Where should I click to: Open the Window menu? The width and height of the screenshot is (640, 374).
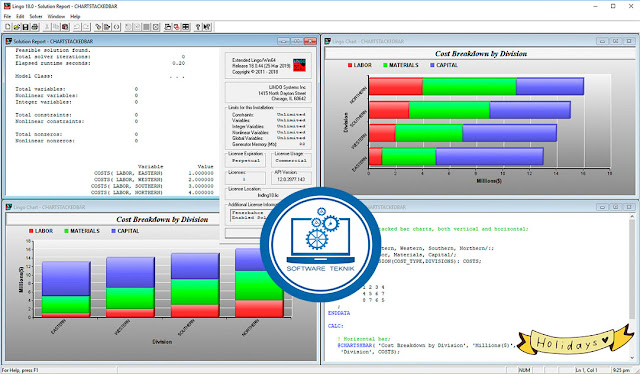(56, 16)
